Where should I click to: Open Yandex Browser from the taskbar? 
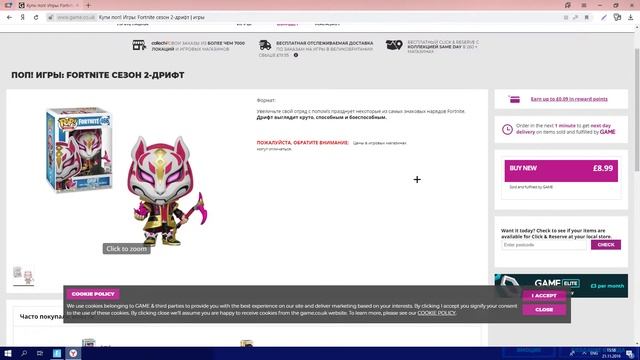[73, 353]
